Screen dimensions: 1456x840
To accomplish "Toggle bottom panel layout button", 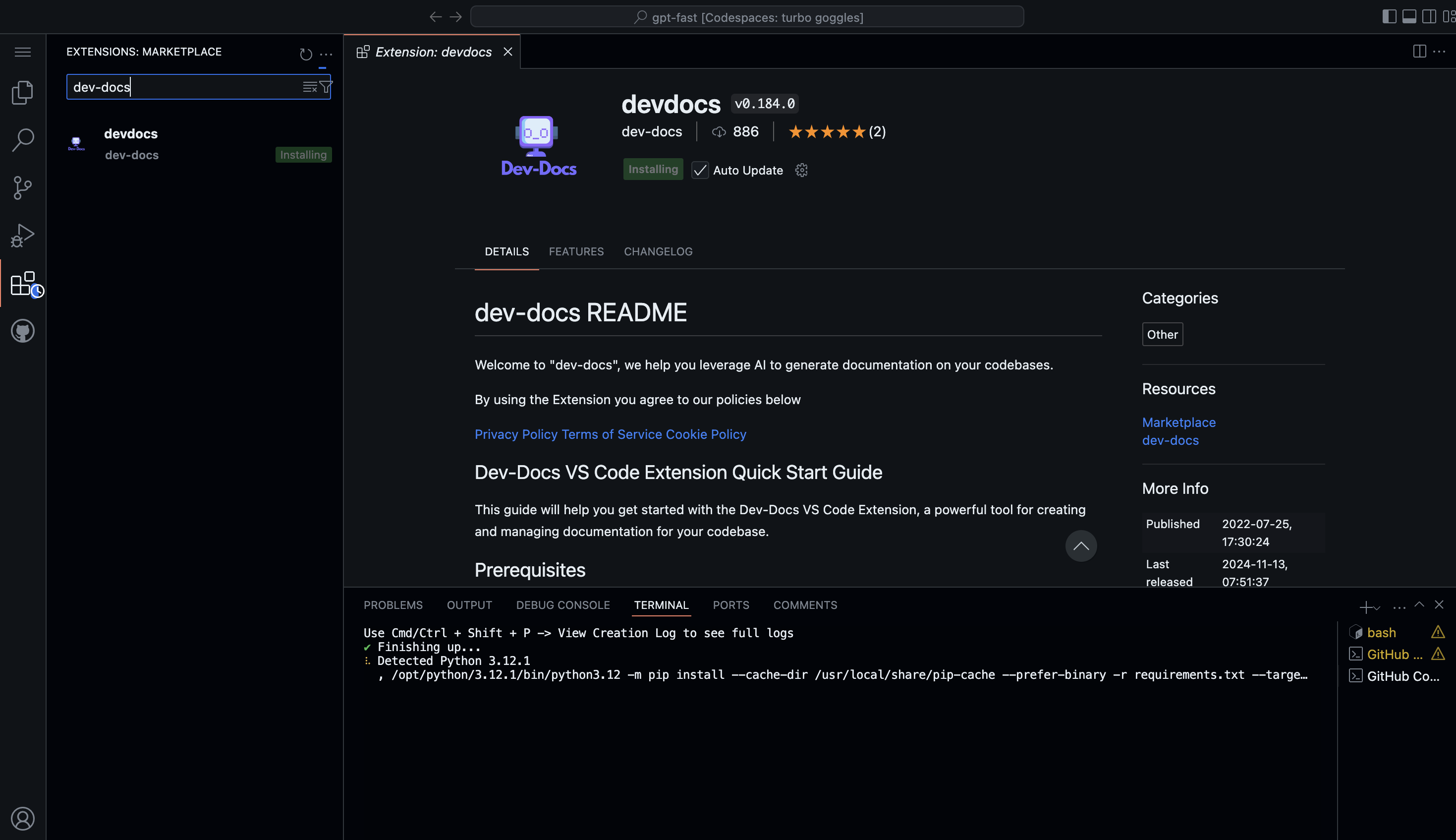I will click(x=1409, y=17).
